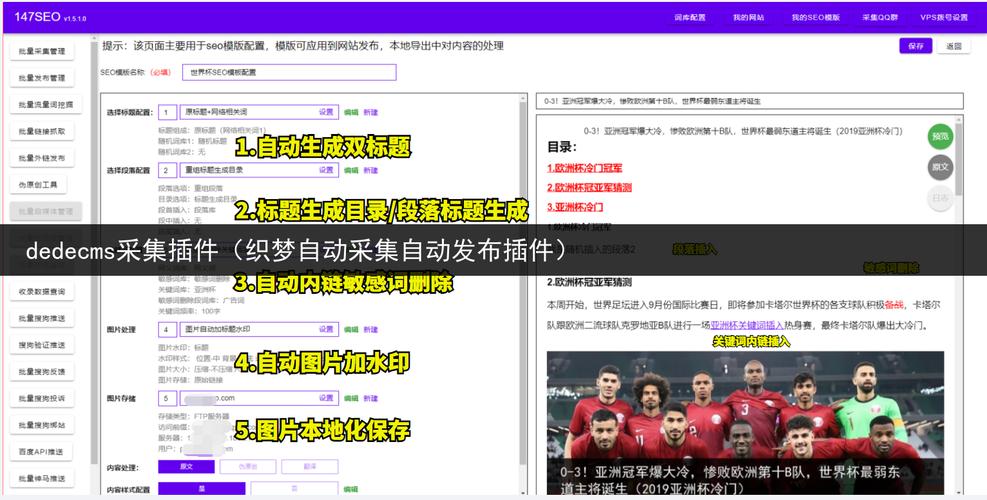Open 批量外链发布 in the sidebar
Image resolution: width=987 pixels, height=500 pixels.
[x=42, y=158]
